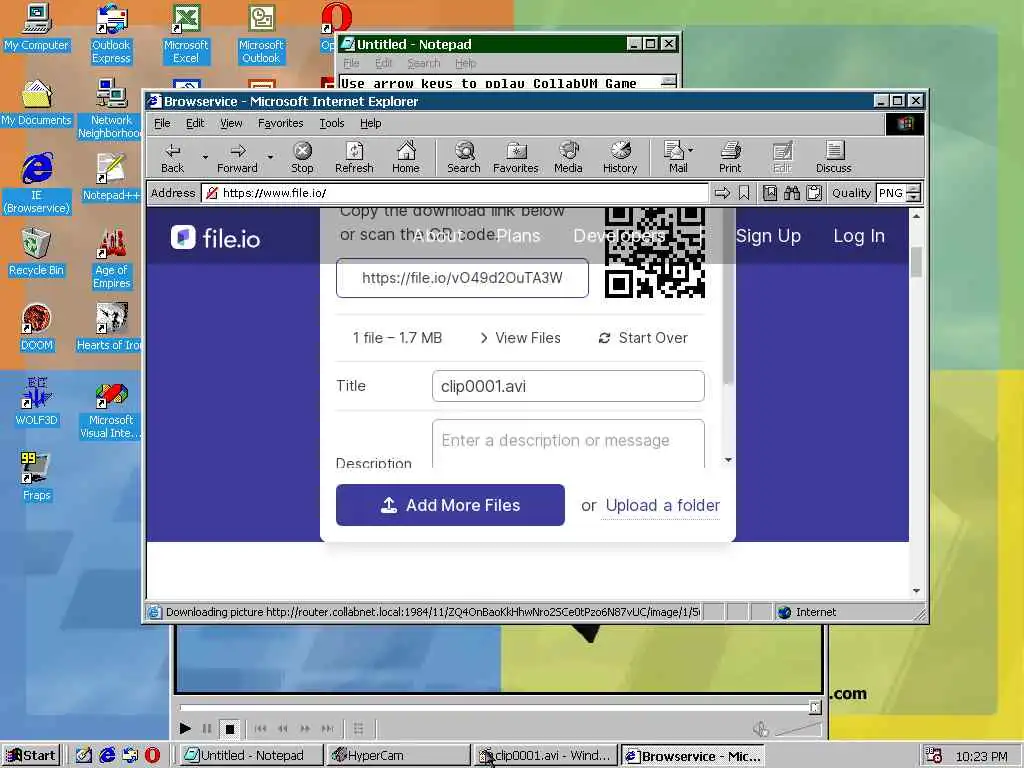Screen dimensions: 1024x768
Task: Launch WOLF3D desktop shortcut
Action: (36, 402)
